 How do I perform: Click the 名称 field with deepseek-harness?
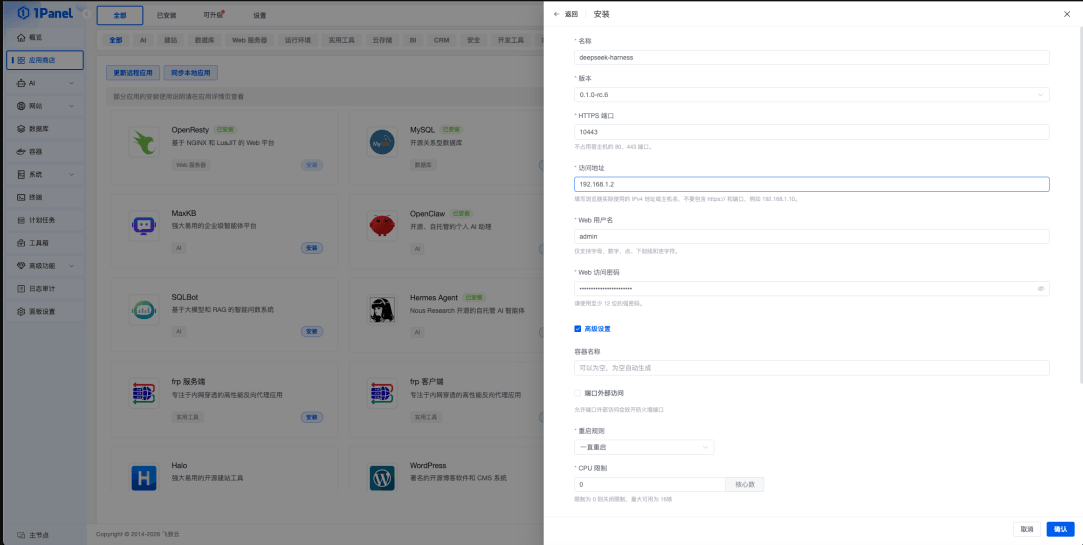(x=812, y=57)
